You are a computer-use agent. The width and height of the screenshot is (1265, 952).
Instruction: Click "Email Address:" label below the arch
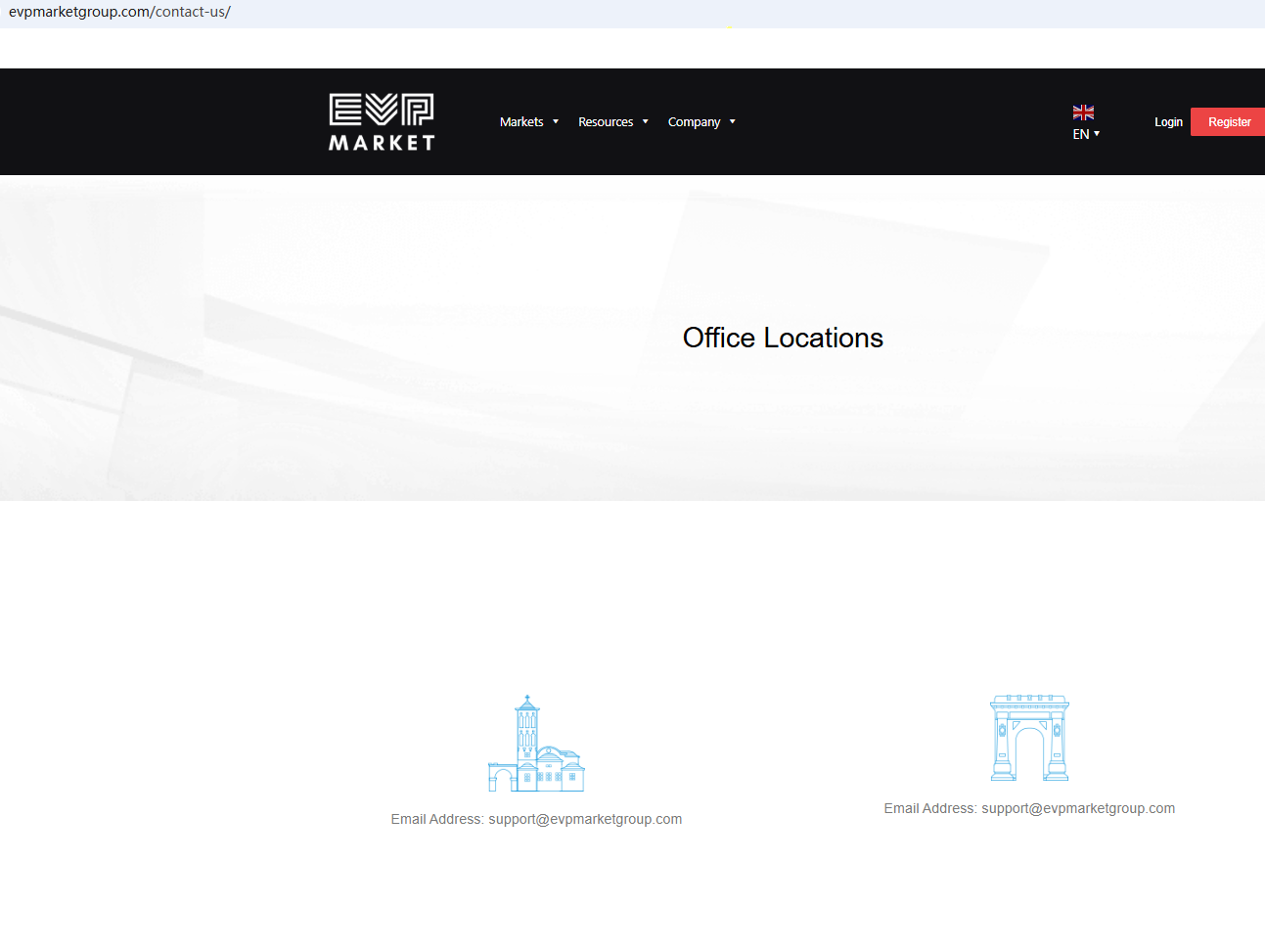(x=930, y=808)
